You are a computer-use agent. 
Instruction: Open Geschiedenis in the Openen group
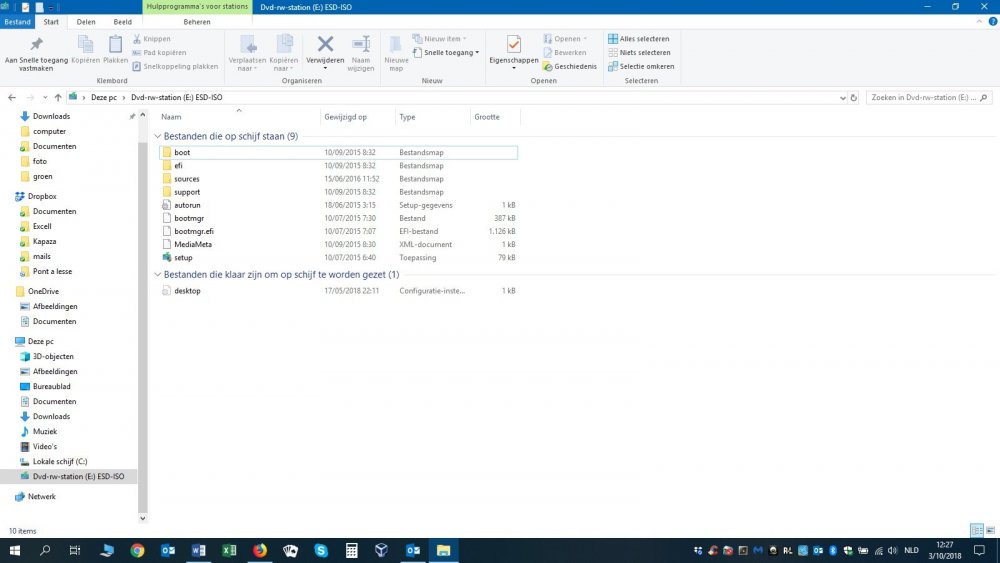pyautogui.click(x=570, y=66)
